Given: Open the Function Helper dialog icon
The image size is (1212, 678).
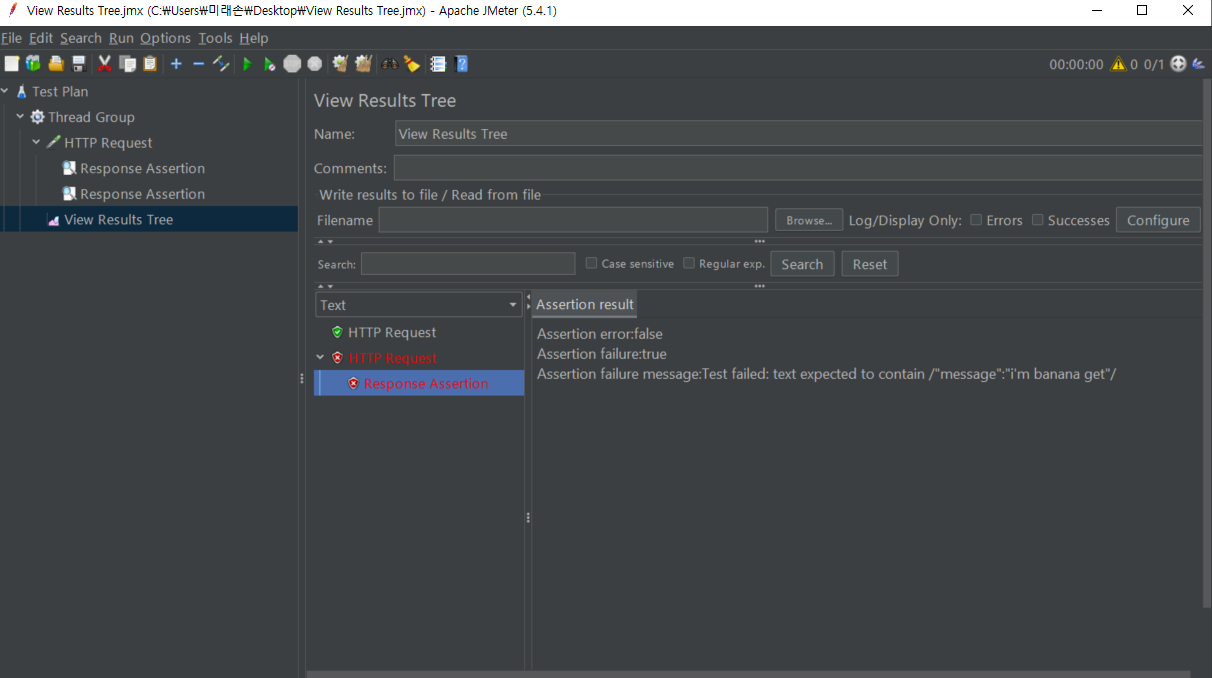Looking at the screenshot, I should 438,64.
